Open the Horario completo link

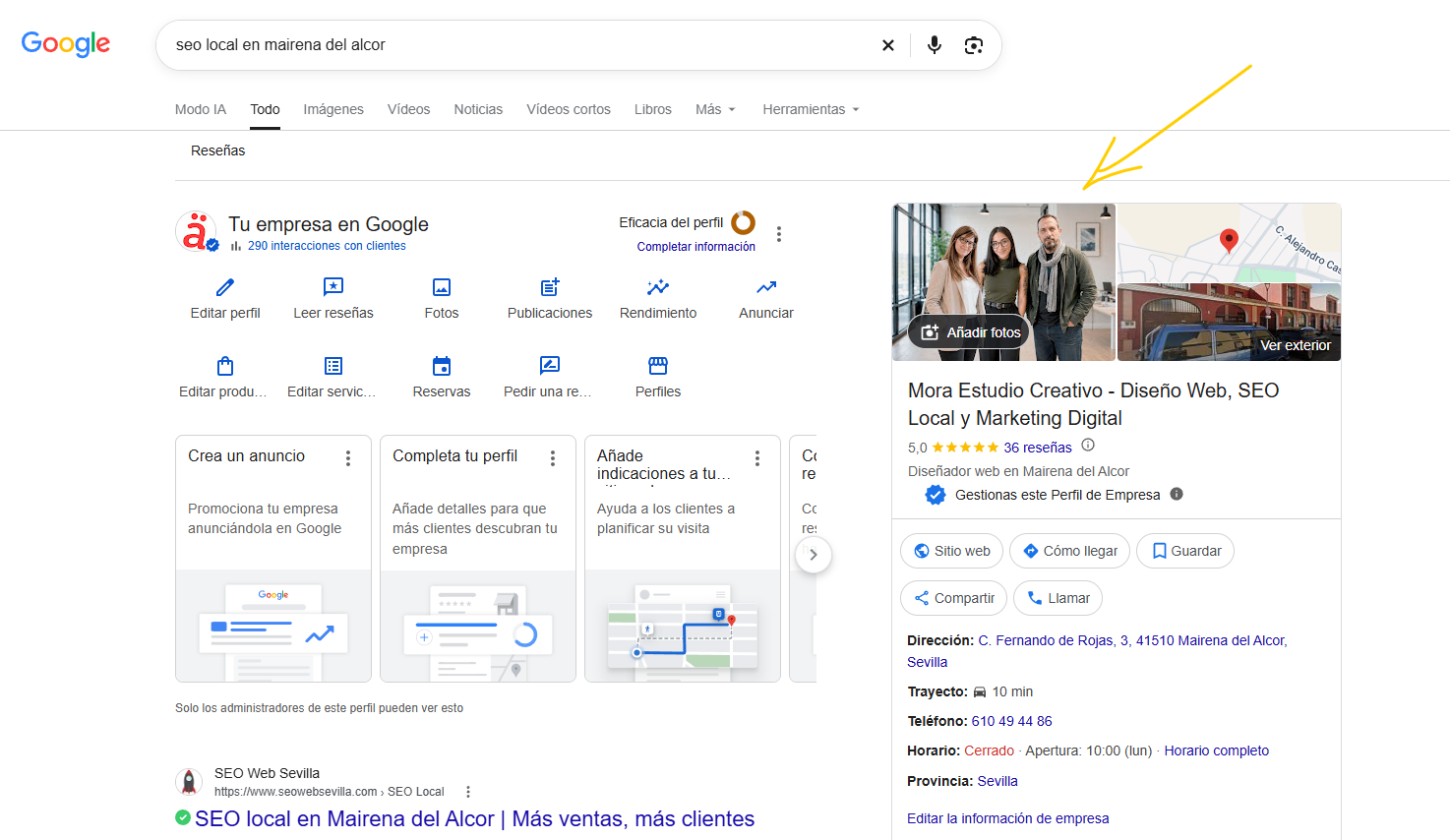pos(1217,750)
